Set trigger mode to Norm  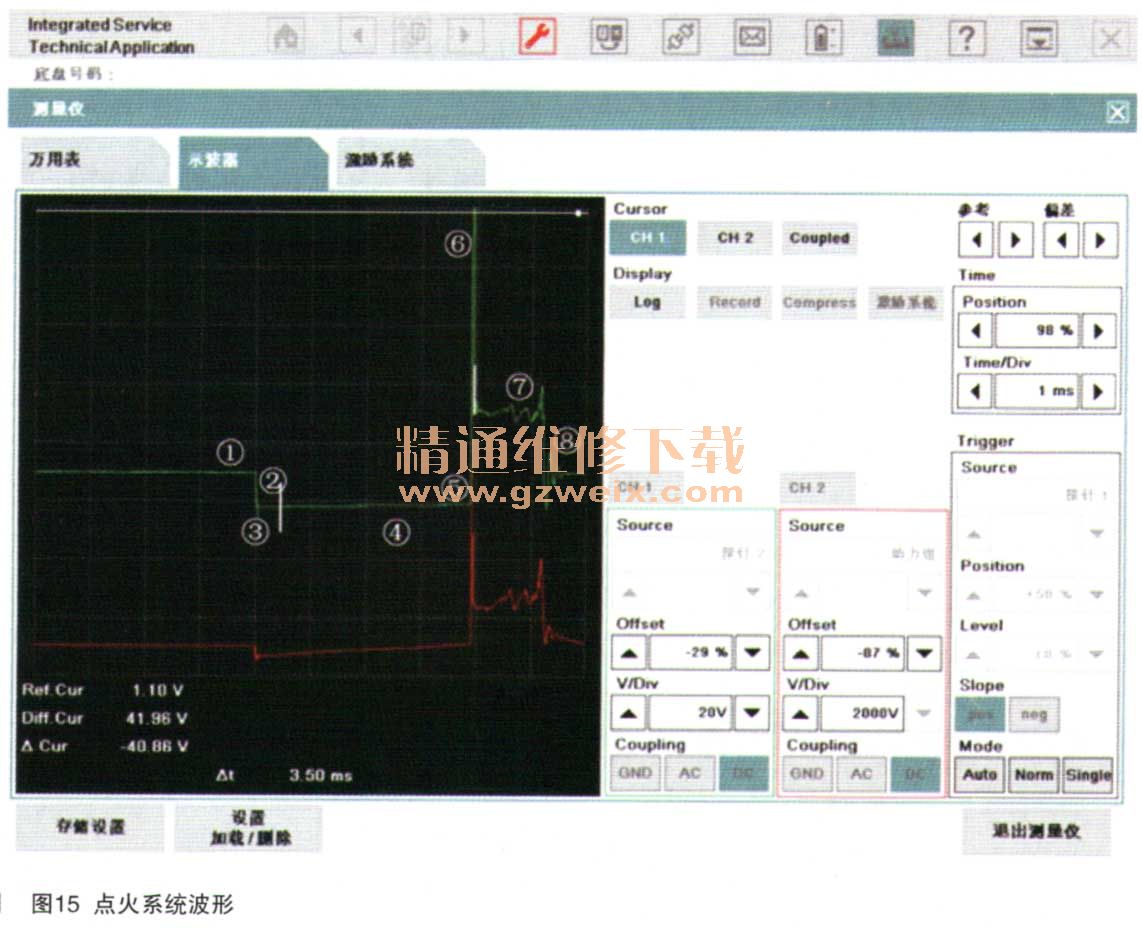pyautogui.click(x=1033, y=775)
